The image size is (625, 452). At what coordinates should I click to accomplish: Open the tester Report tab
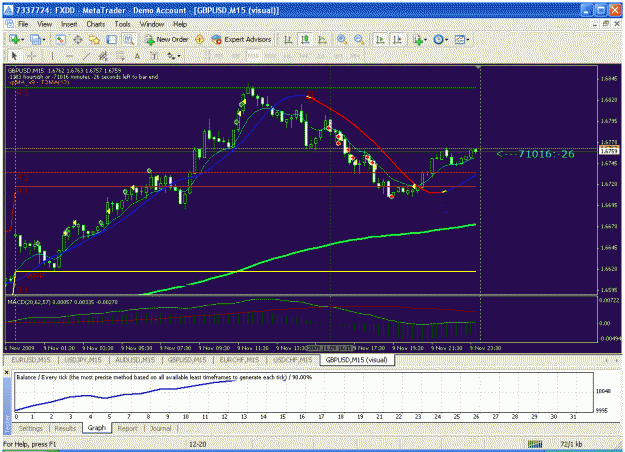(x=128, y=428)
